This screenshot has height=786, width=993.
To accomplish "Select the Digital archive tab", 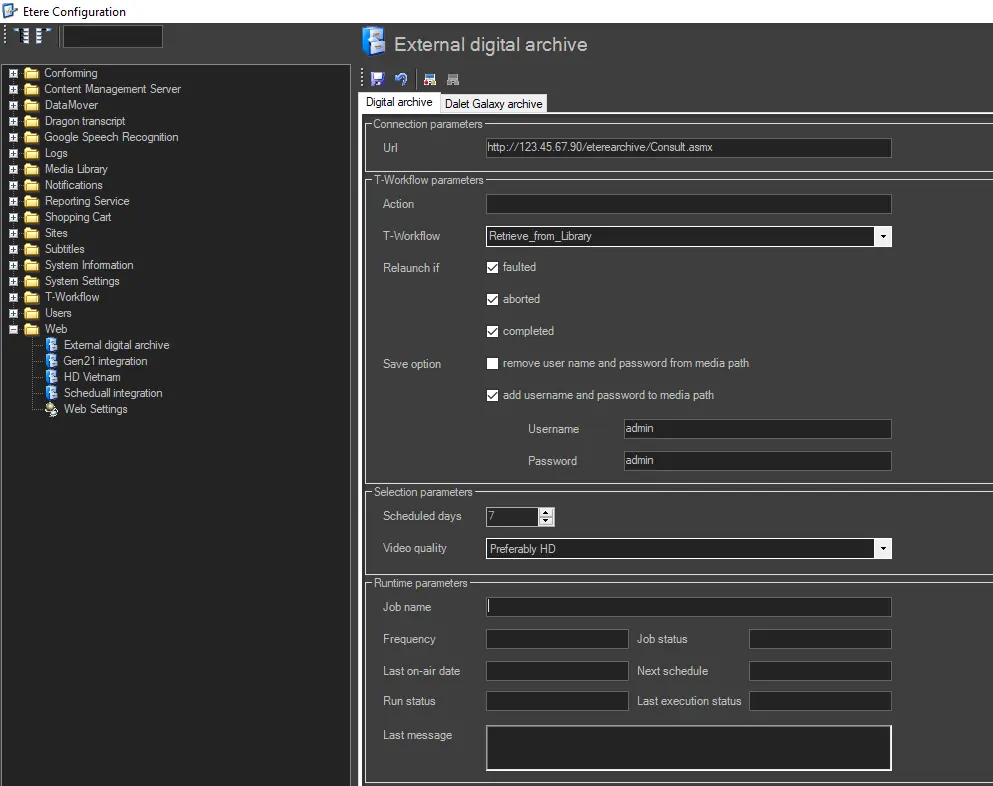I will pos(399,103).
